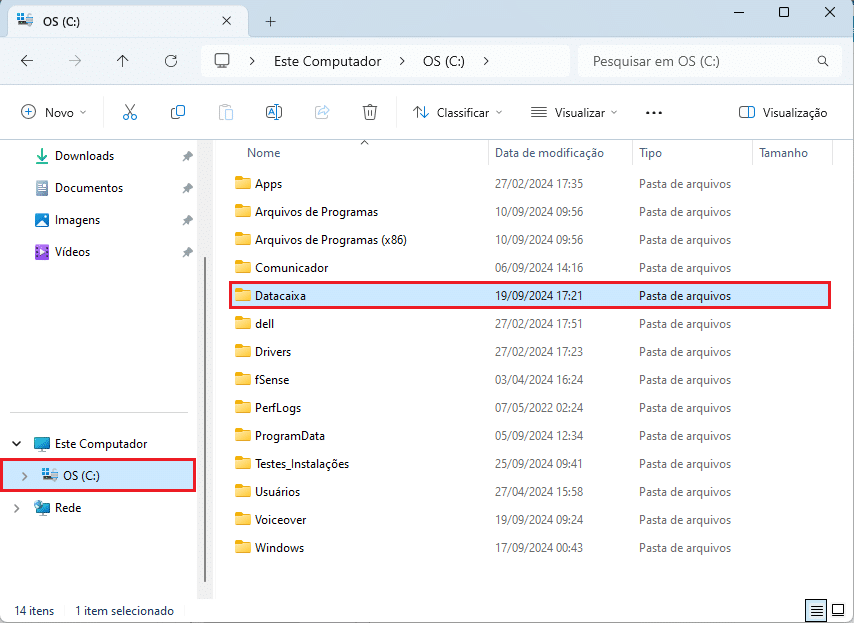Click Este Computador in the address bar

(x=327, y=61)
